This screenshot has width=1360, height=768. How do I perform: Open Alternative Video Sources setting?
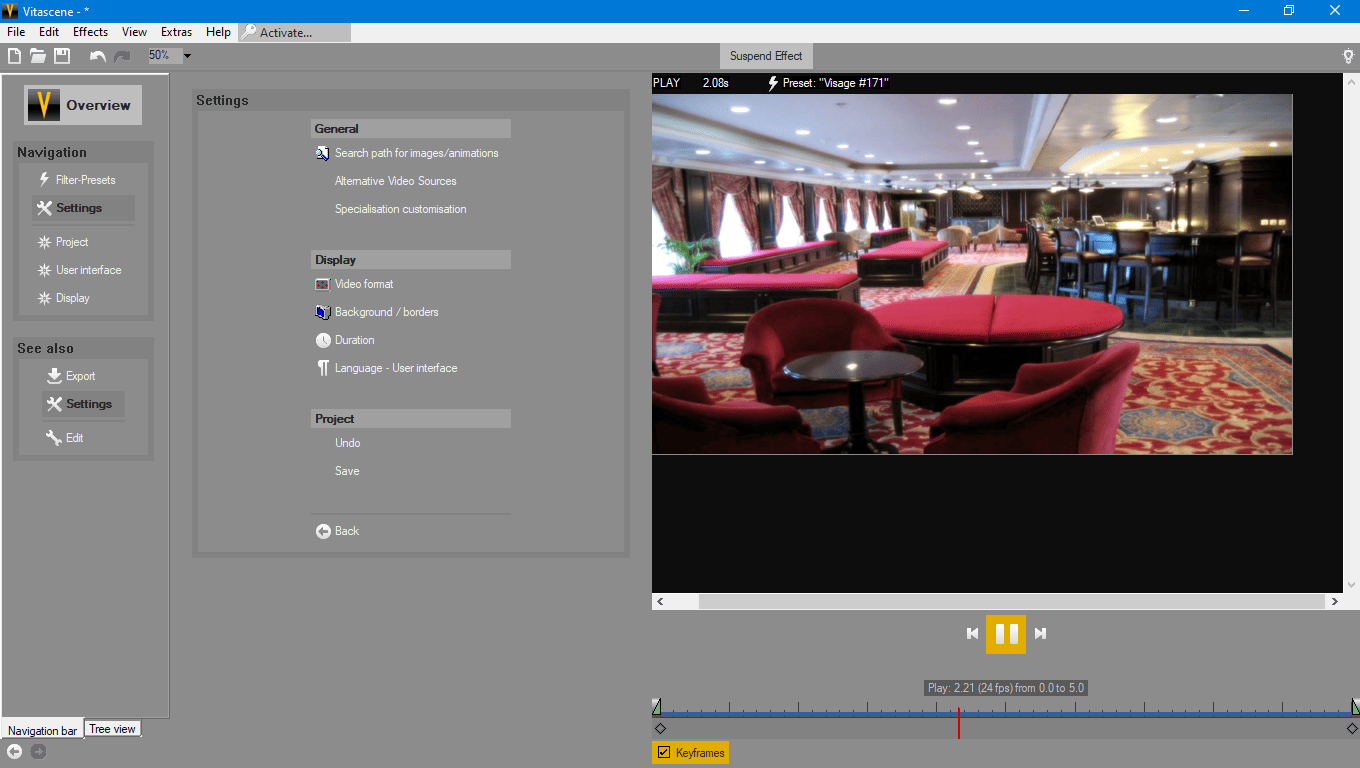(396, 181)
